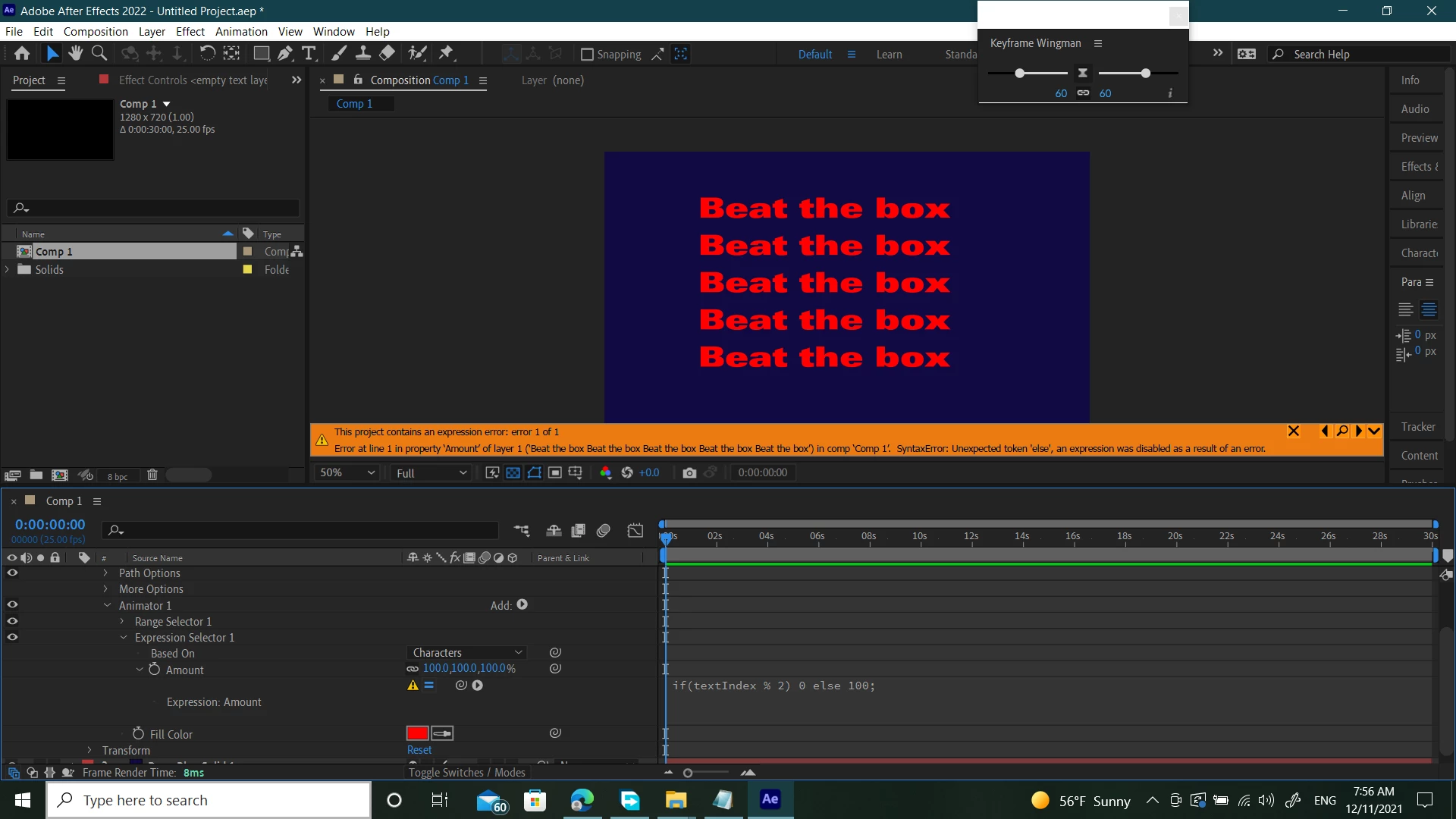
Task: Click the Delete trash icon in Project panel
Action: coord(152,475)
